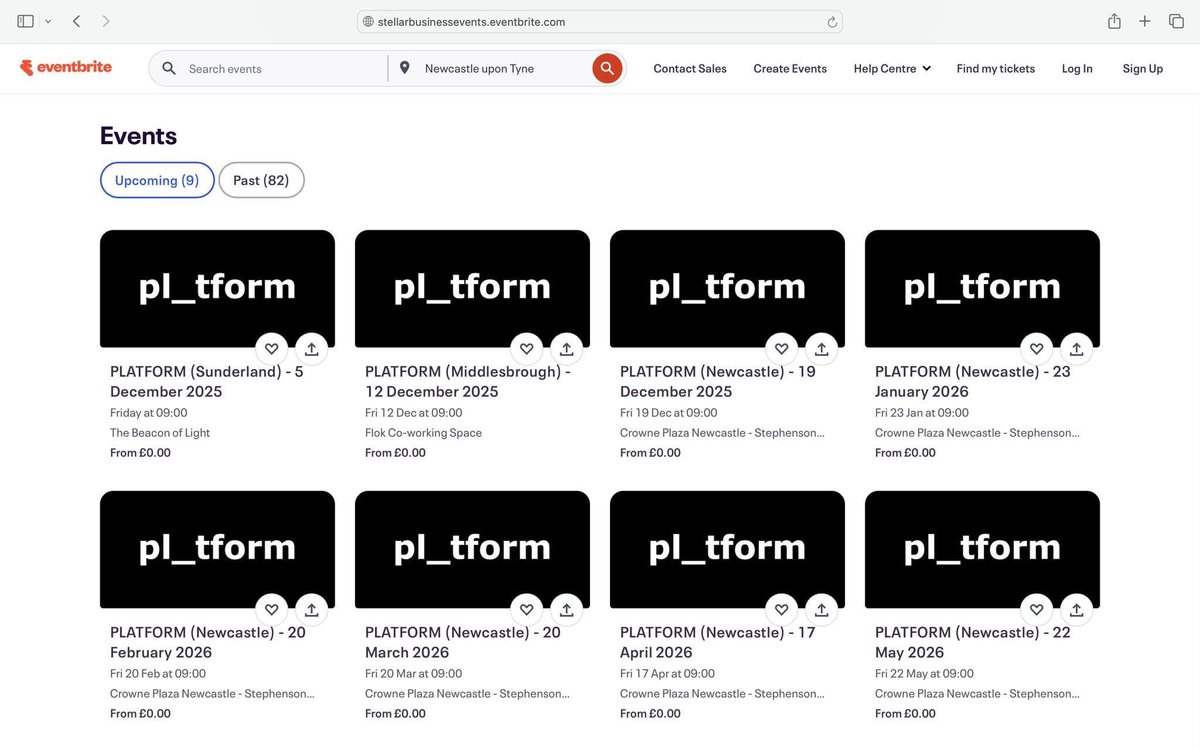Viewport: 1200px width, 750px height.
Task: Open the sidebar dropdown chevron
Action: (48, 21)
